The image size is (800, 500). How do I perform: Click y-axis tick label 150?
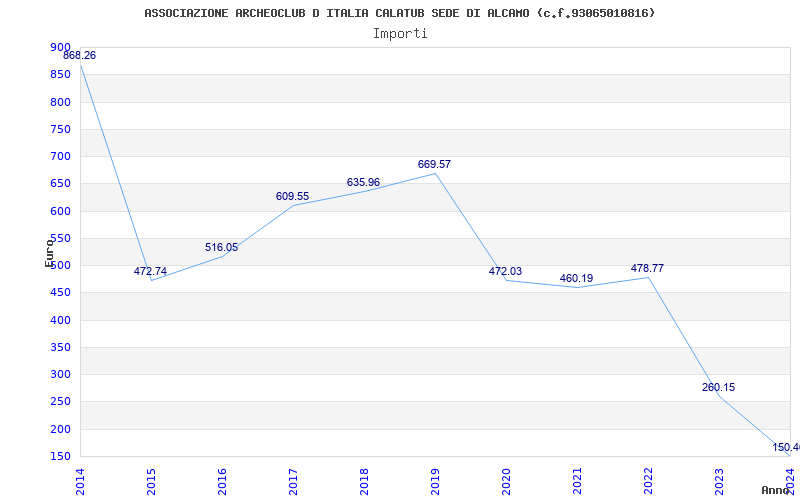[60, 457]
